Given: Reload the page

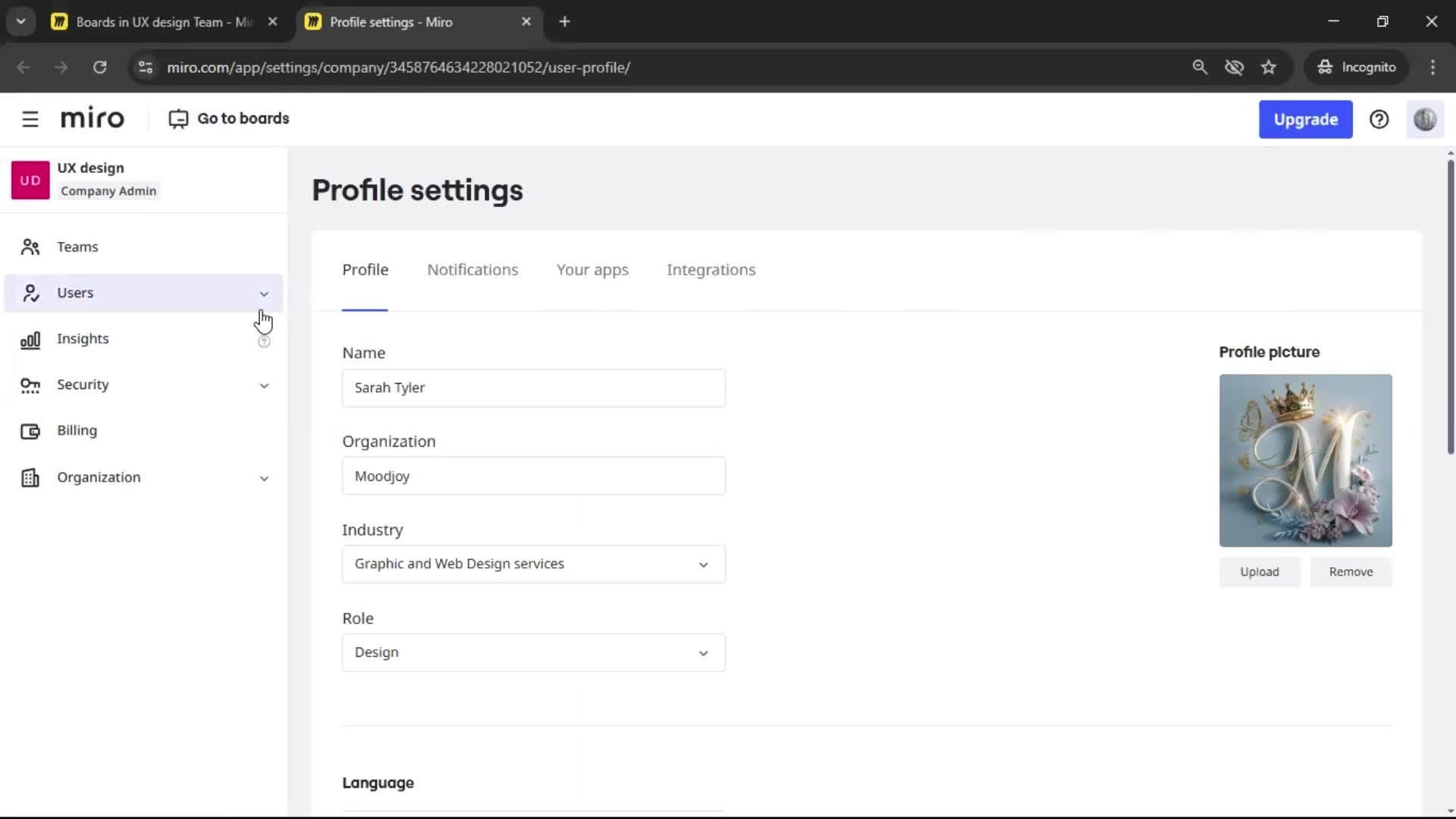Looking at the screenshot, I should tap(99, 67).
